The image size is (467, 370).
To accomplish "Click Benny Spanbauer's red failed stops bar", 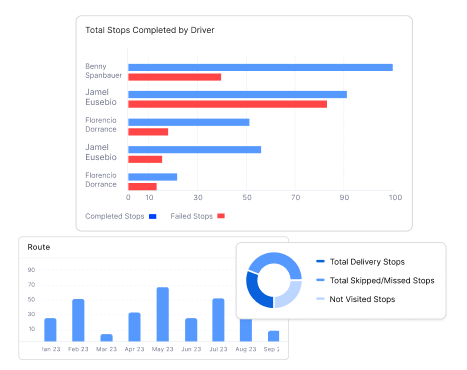I will coord(175,77).
